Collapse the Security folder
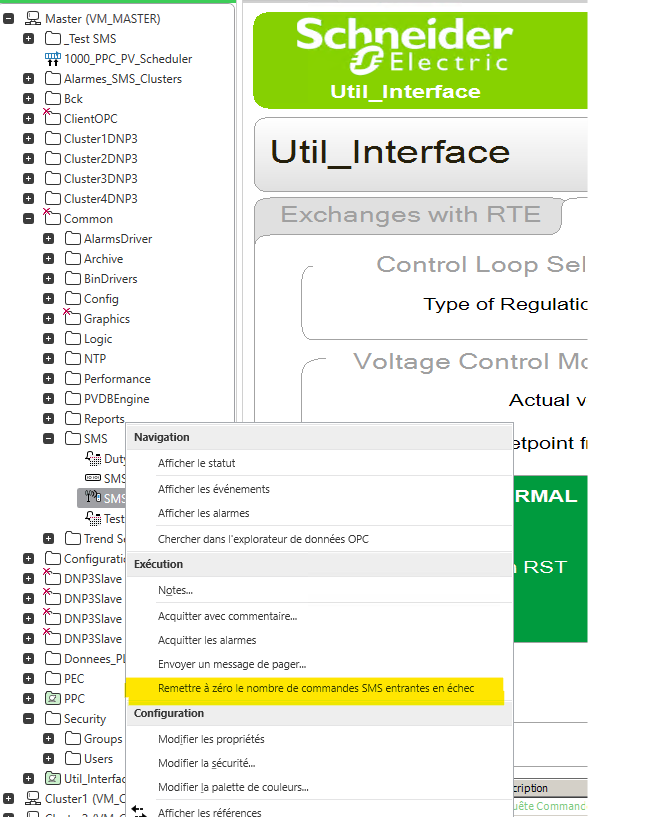This screenshot has width=670, height=817. pyautogui.click(x=29, y=718)
